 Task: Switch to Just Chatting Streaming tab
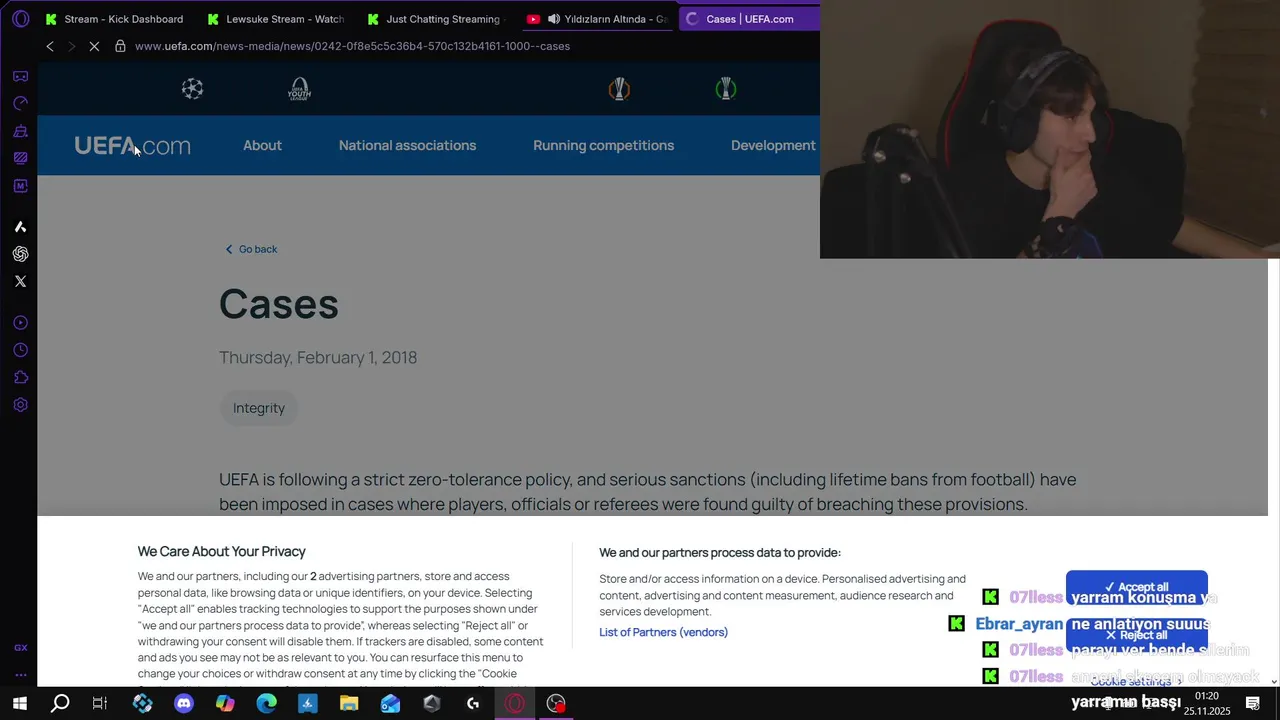pyautogui.click(x=436, y=19)
